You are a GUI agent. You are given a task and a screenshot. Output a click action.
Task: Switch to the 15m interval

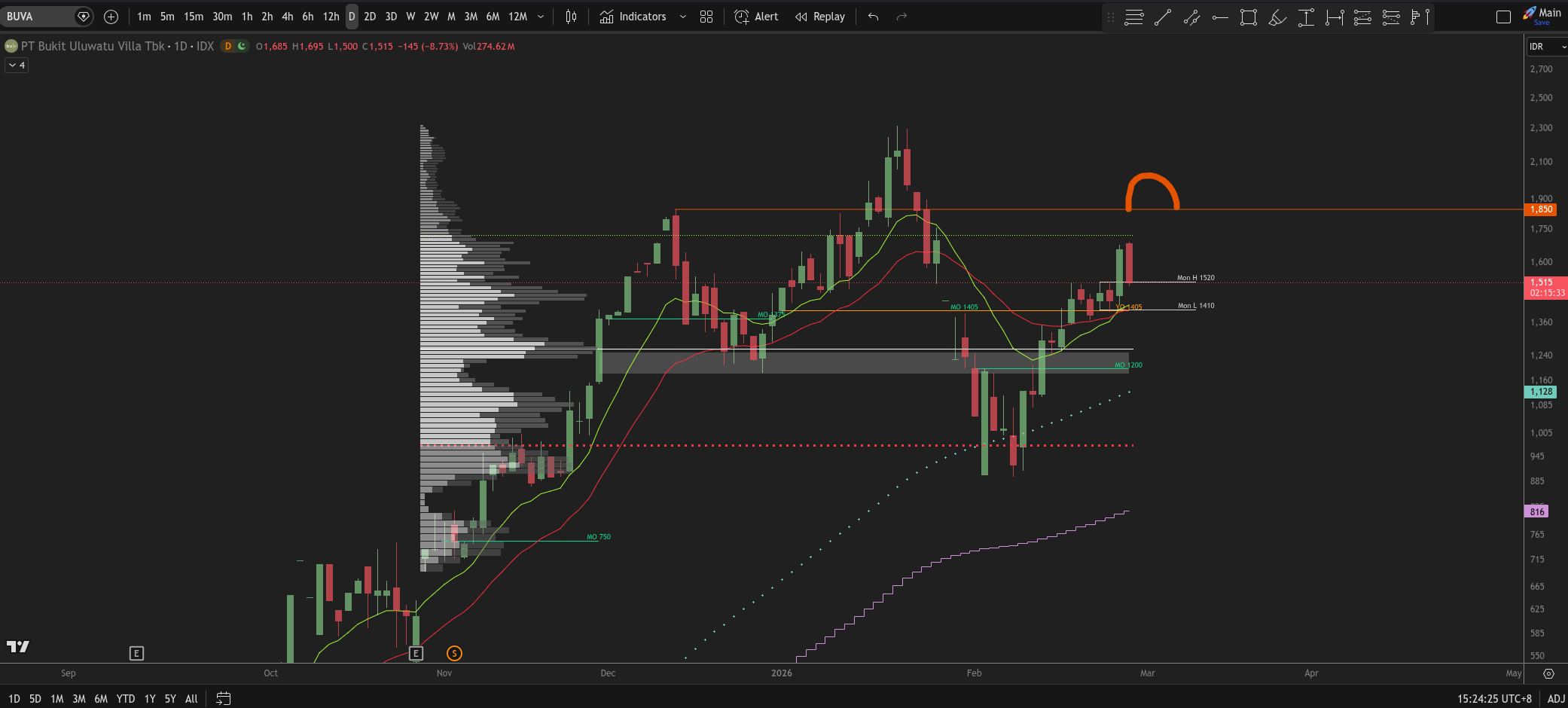coord(194,17)
